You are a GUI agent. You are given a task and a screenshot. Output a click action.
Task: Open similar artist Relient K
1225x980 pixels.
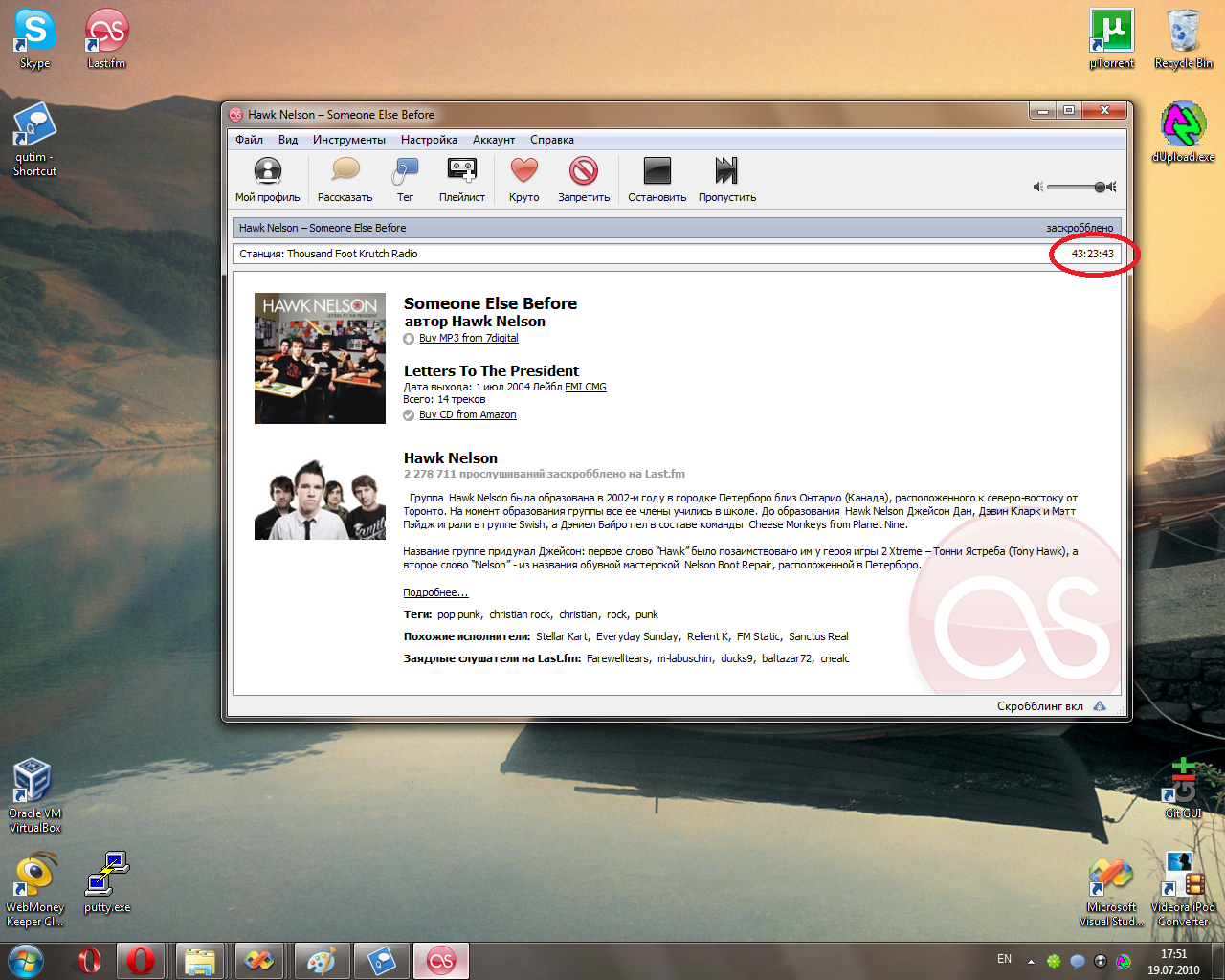[x=708, y=636]
